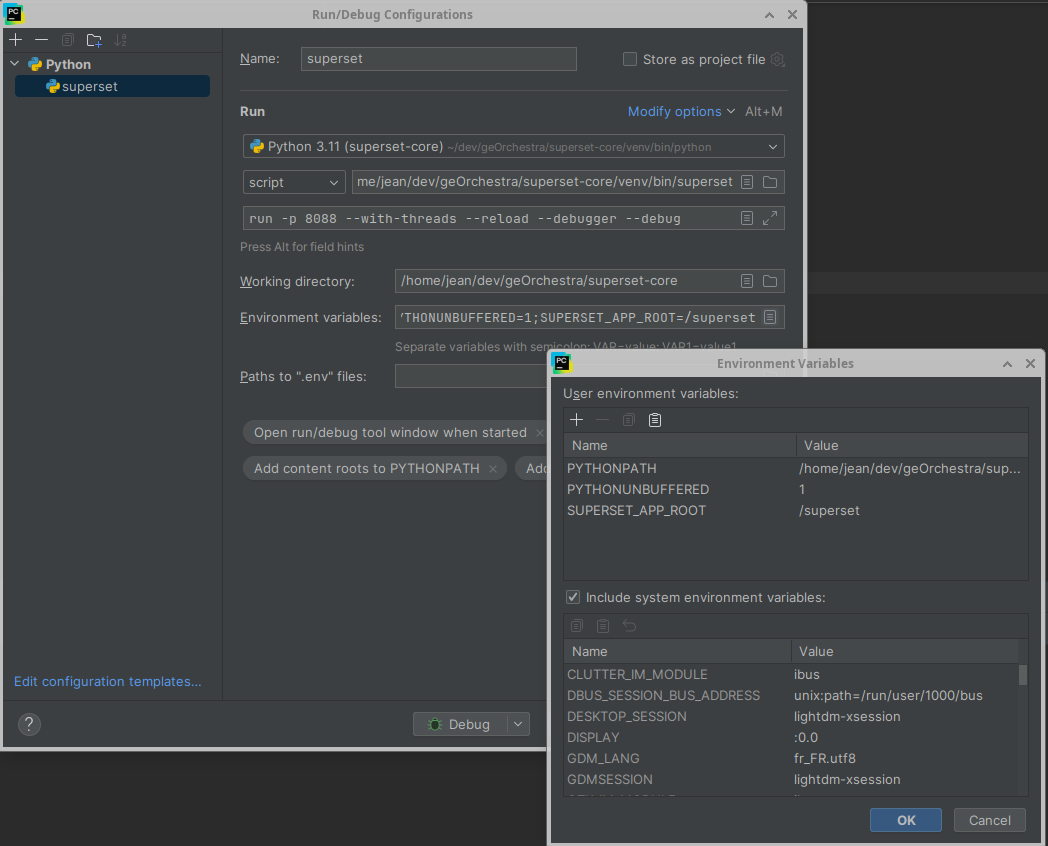Select the SUPERSET_APP_ROOT variable row

(x=795, y=511)
